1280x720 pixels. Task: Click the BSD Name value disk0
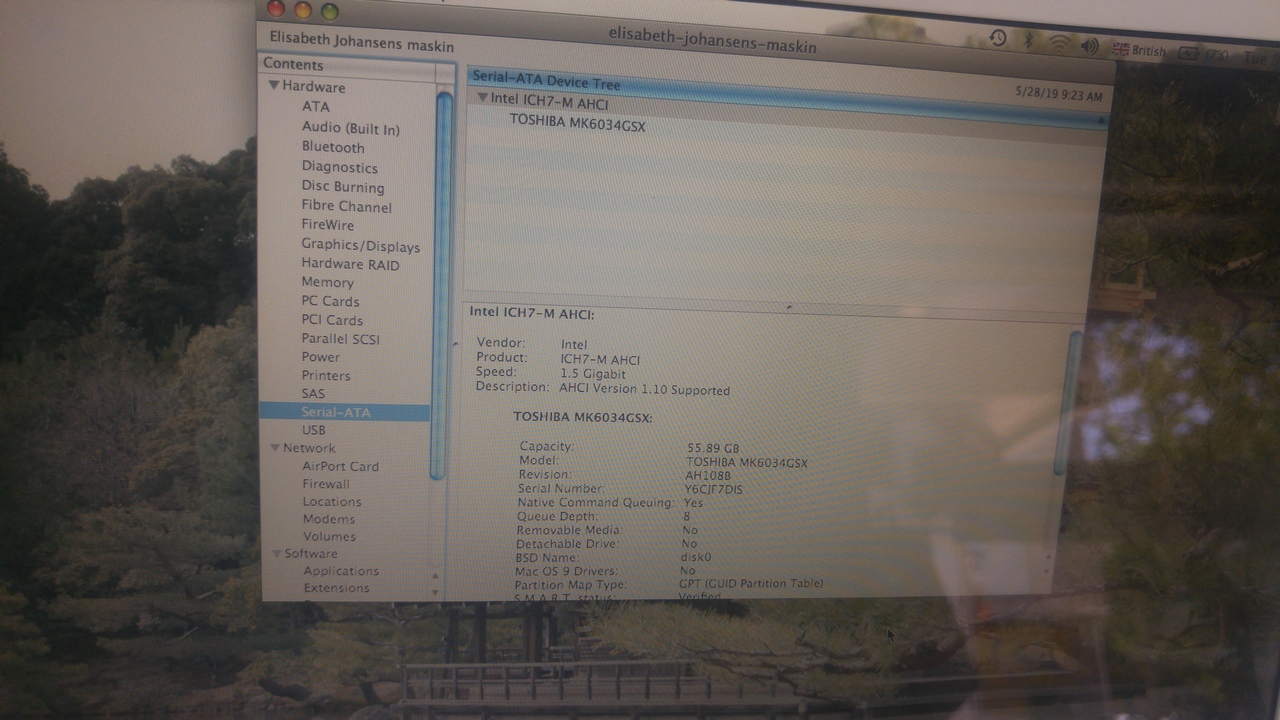point(697,557)
